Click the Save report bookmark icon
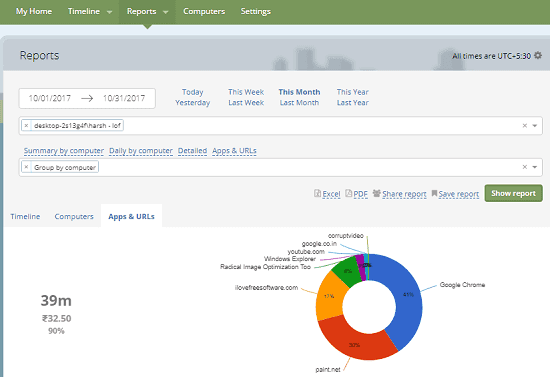The width and height of the screenshot is (550, 377). pos(434,193)
